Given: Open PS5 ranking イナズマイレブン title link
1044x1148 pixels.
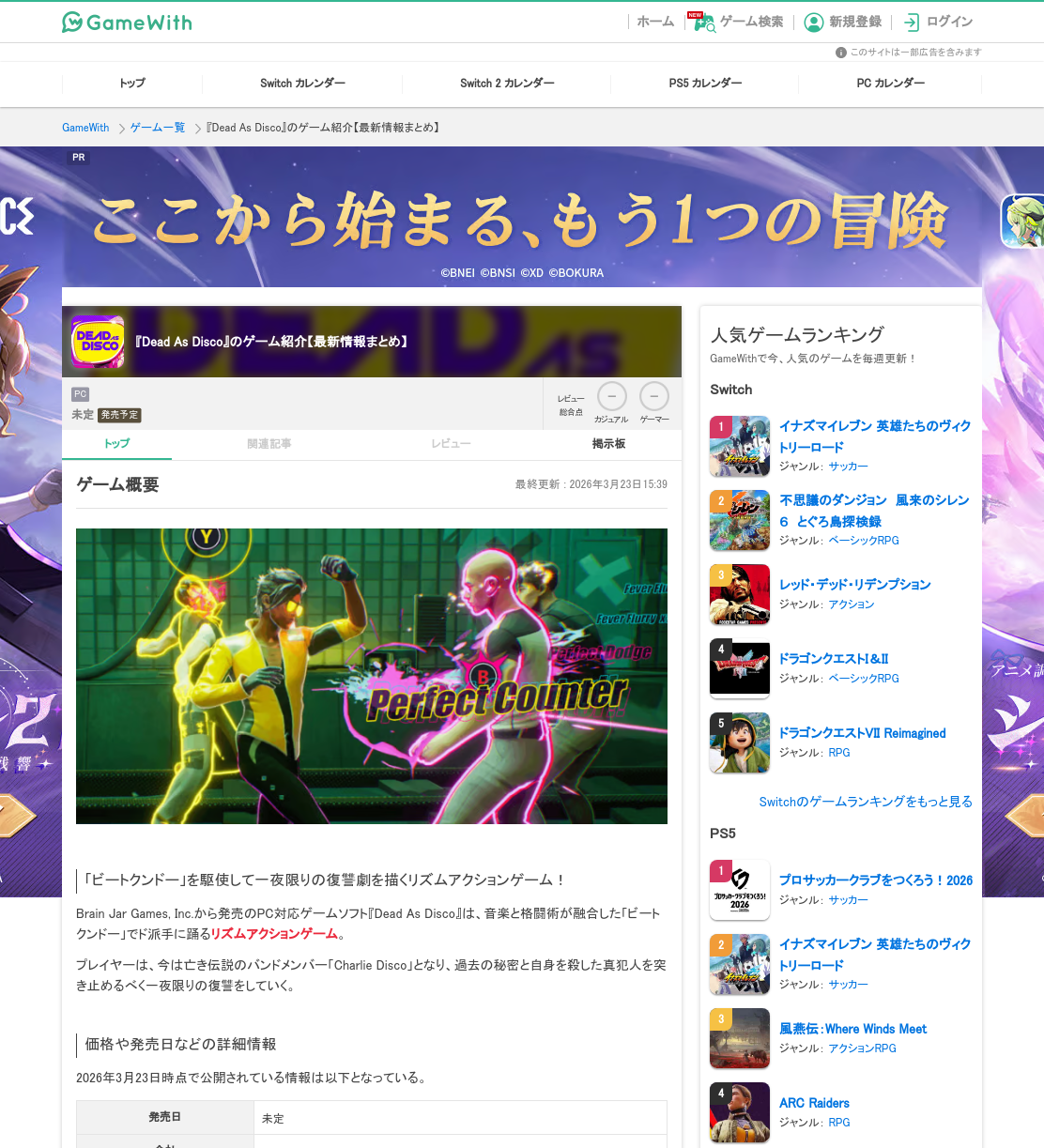Looking at the screenshot, I should coord(875,955).
